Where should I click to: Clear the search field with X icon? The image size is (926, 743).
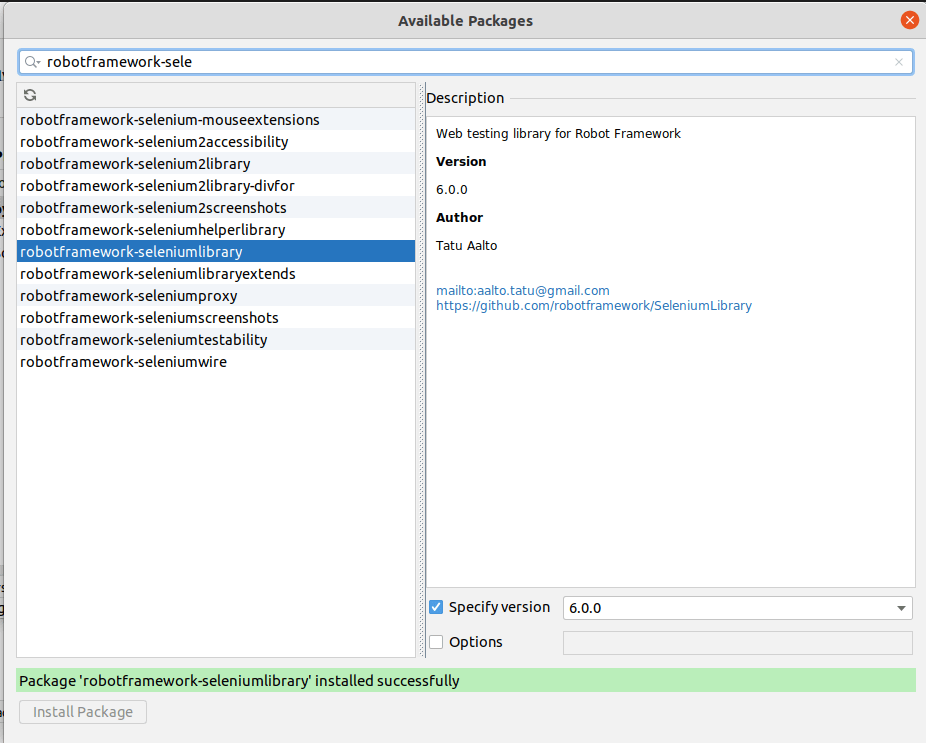pos(899,62)
